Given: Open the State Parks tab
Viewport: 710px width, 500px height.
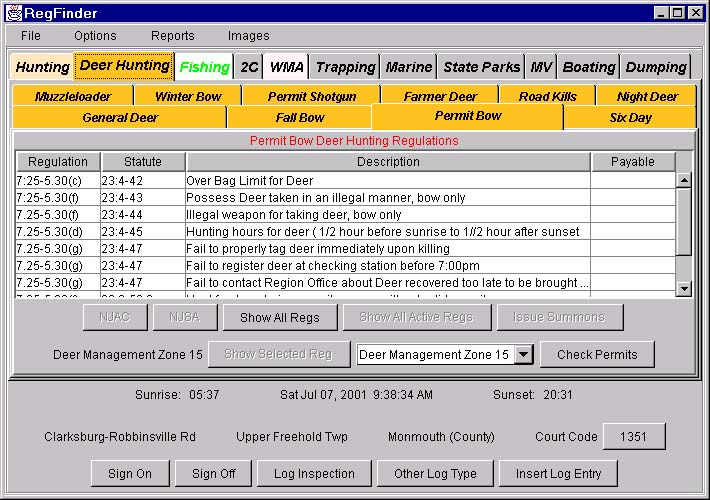Looking at the screenshot, I should click(481, 67).
